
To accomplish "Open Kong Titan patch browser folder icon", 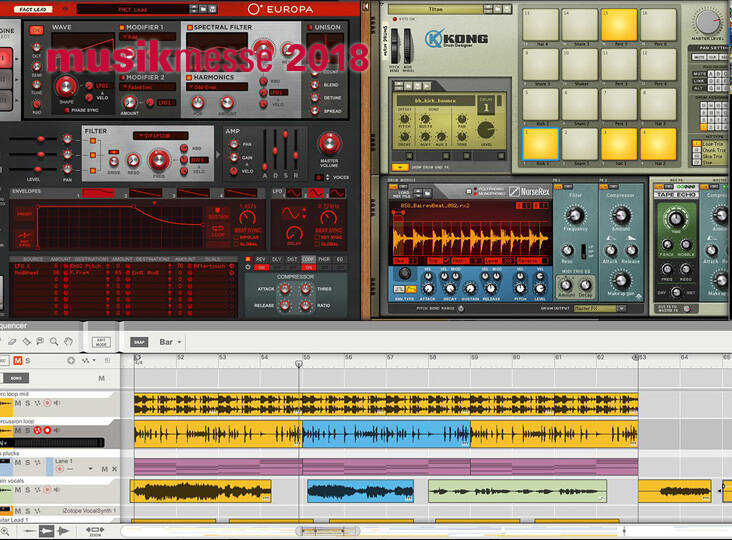I will pos(498,9).
